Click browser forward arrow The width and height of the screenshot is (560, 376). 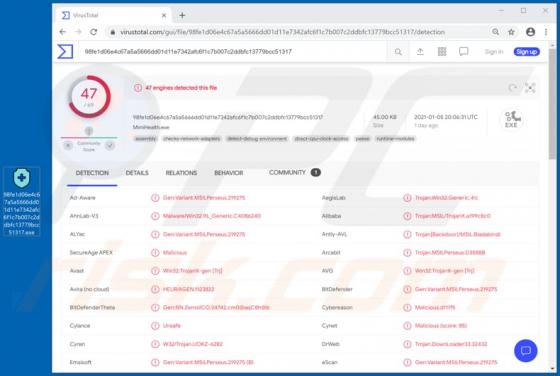(78, 32)
